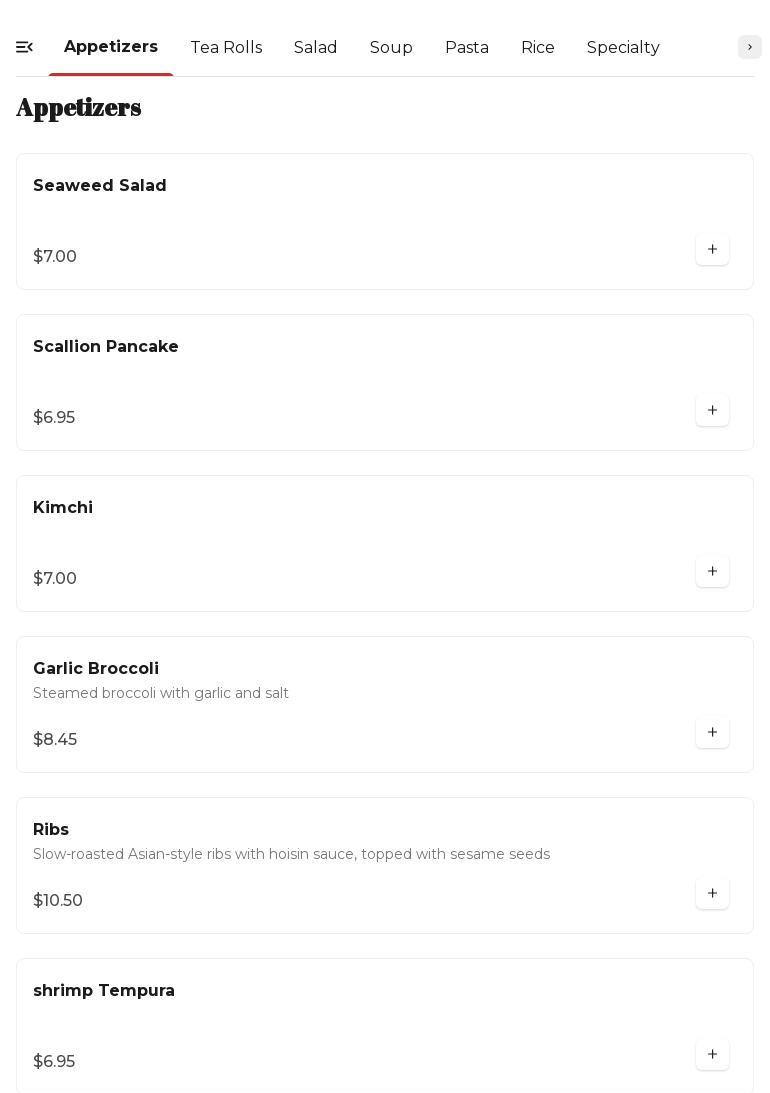Add Kimchi using the plus button
Viewport: 770px width, 1093px height.
712,572
